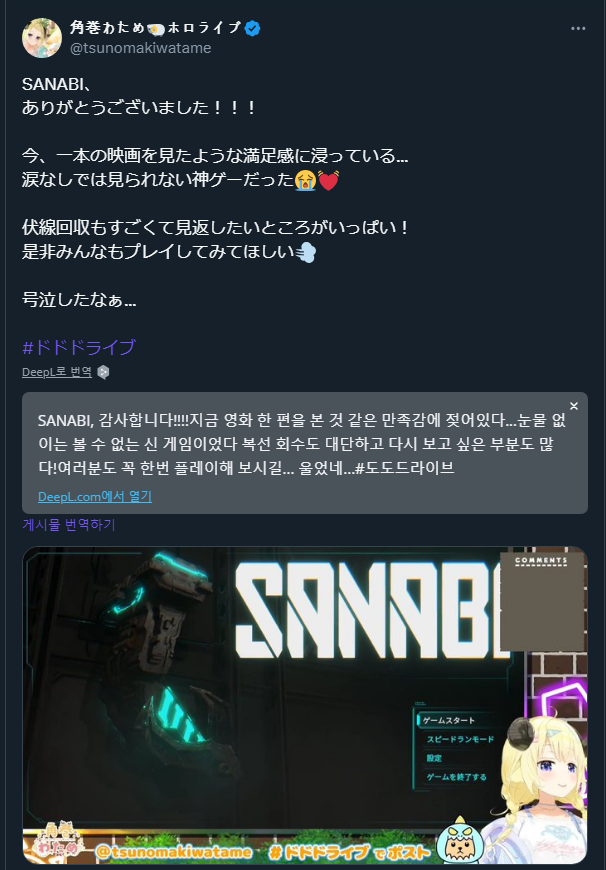606x870 pixels.
Task: Select スピードランモード in the game menu
Action: (460, 739)
